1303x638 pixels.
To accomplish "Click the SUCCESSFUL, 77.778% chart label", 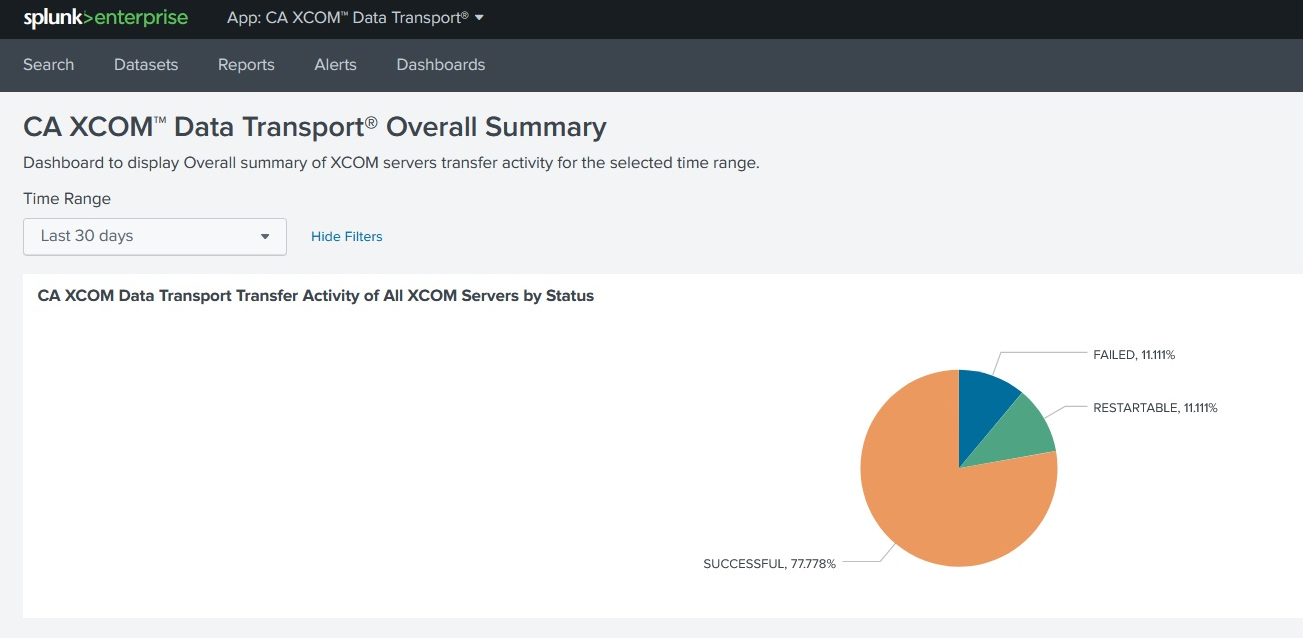I will tap(769, 564).
